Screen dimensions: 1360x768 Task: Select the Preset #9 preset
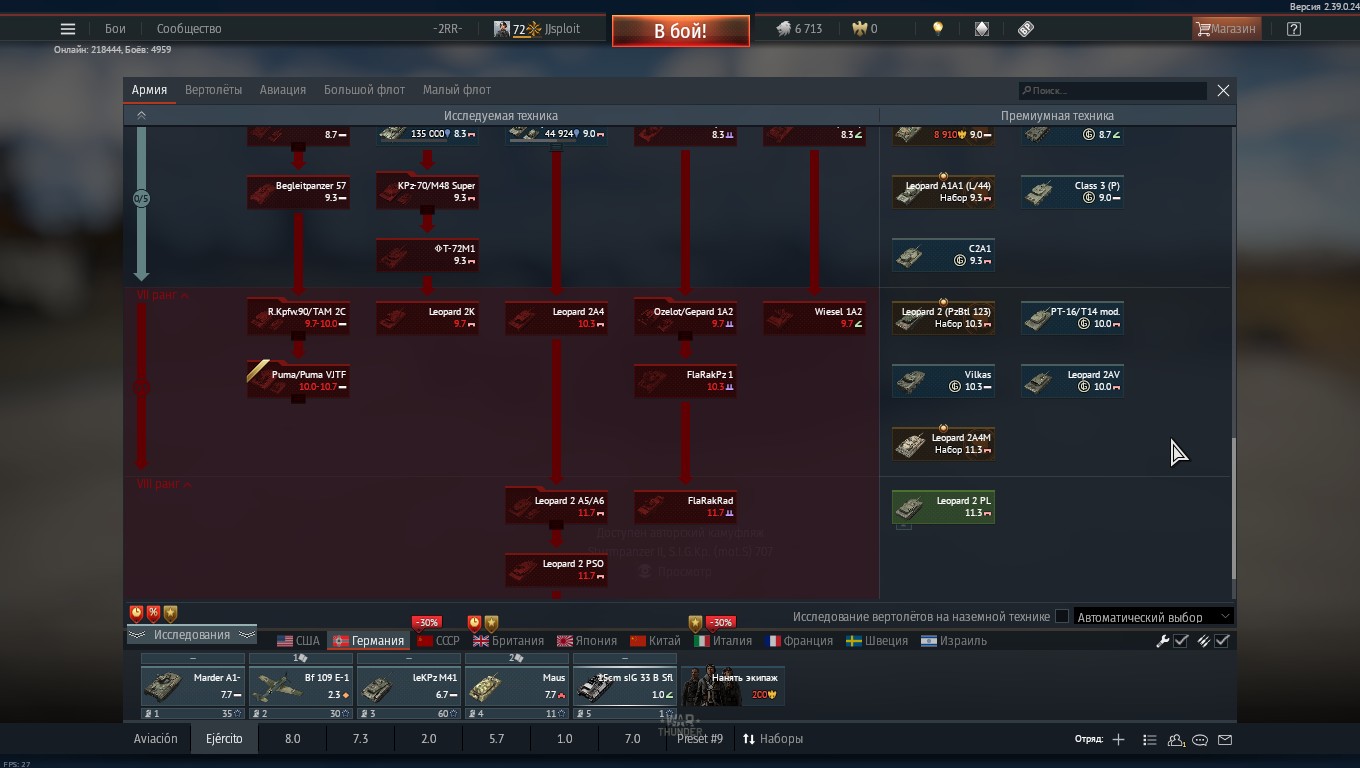pos(700,739)
